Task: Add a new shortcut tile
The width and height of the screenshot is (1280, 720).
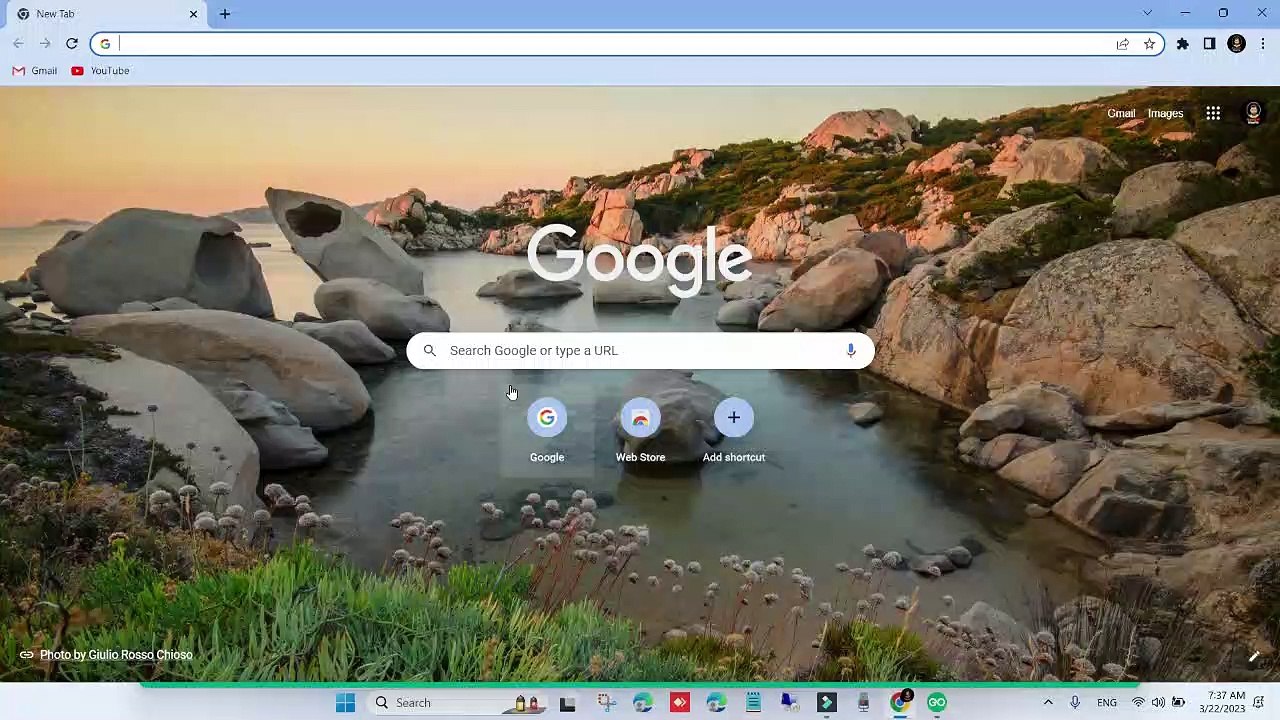Action: (734, 431)
